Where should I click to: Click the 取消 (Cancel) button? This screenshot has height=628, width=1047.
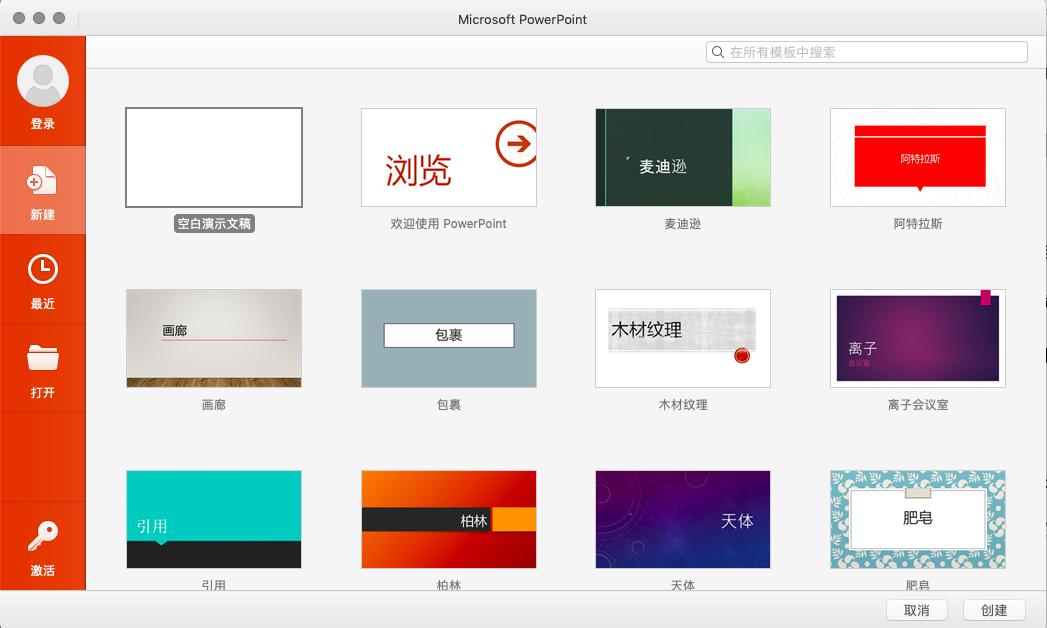pyautogui.click(x=916, y=610)
